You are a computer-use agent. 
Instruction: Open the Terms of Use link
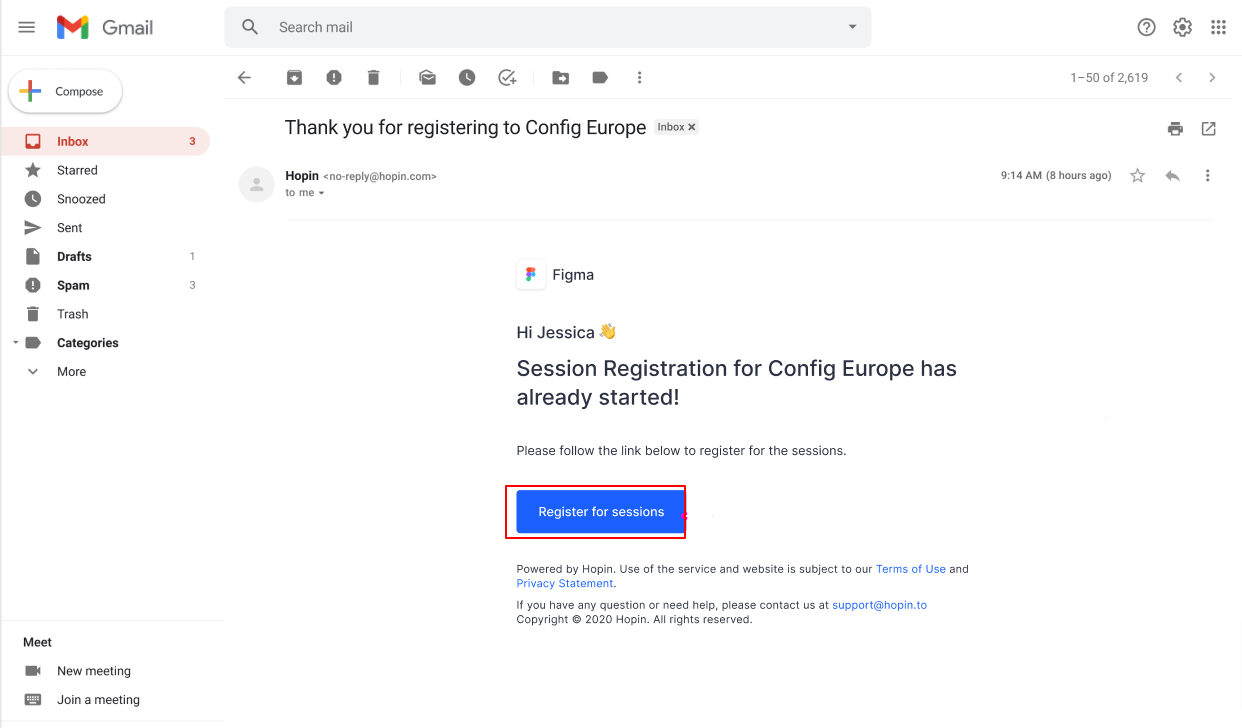(x=911, y=569)
